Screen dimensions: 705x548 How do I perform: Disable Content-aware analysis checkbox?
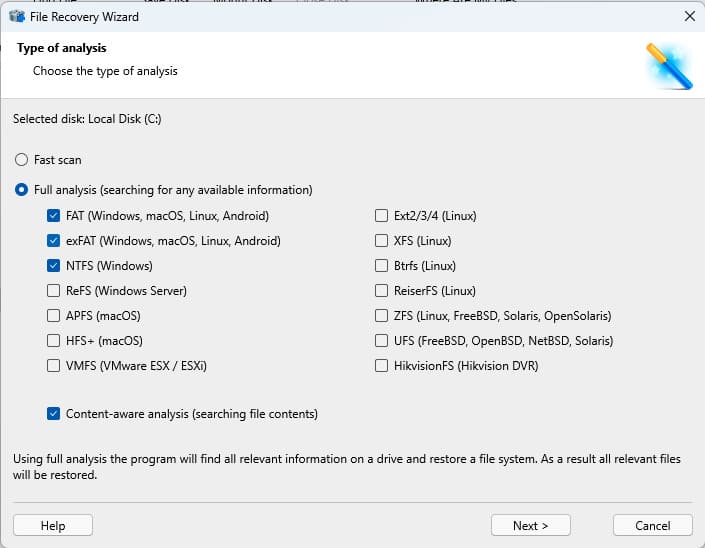tap(53, 413)
